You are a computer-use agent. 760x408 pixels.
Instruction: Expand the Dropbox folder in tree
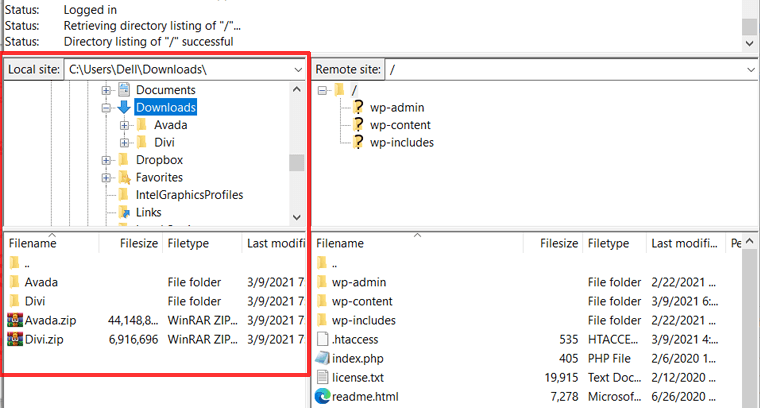pos(107,160)
